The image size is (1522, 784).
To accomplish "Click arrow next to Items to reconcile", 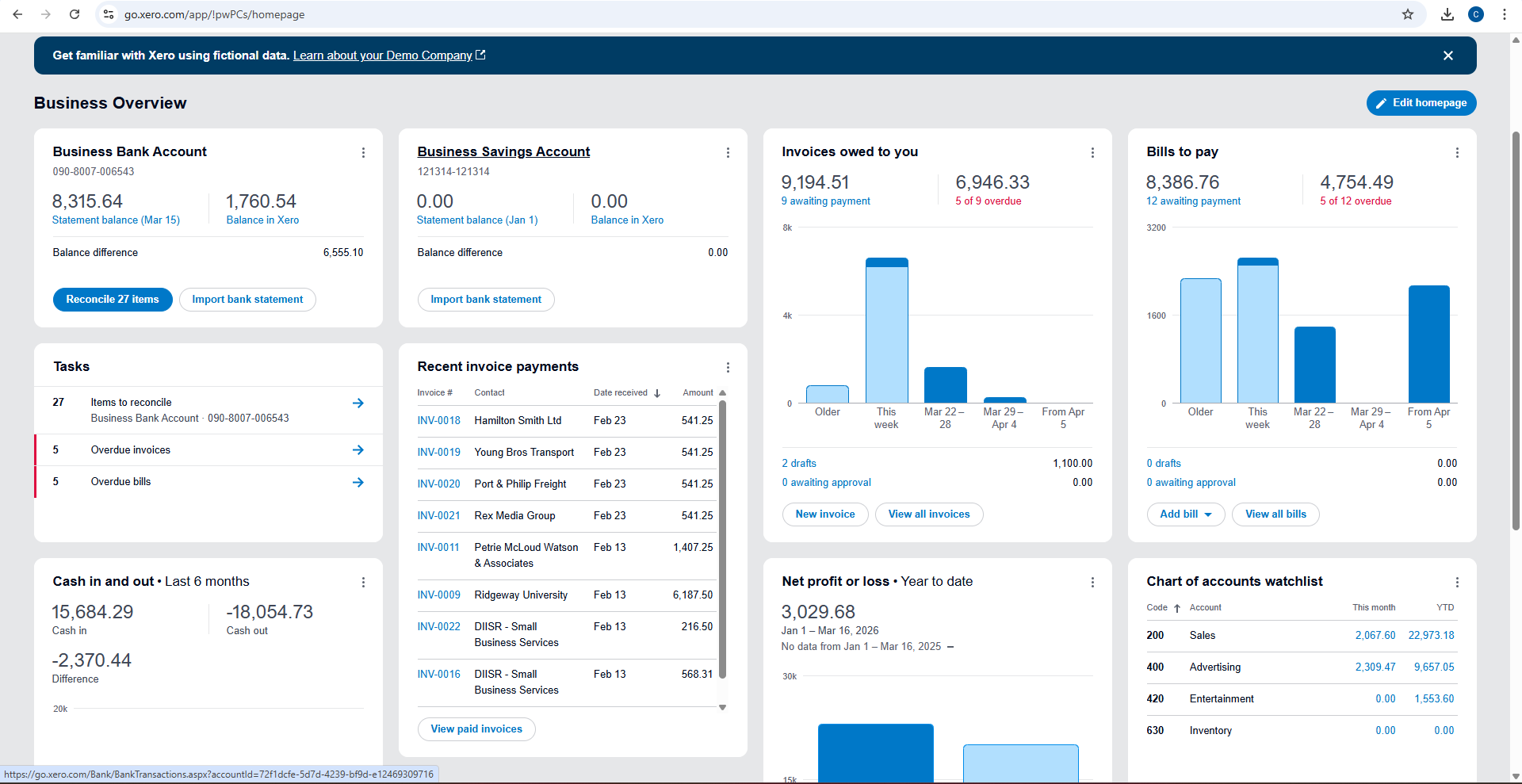I will pos(358,403).
